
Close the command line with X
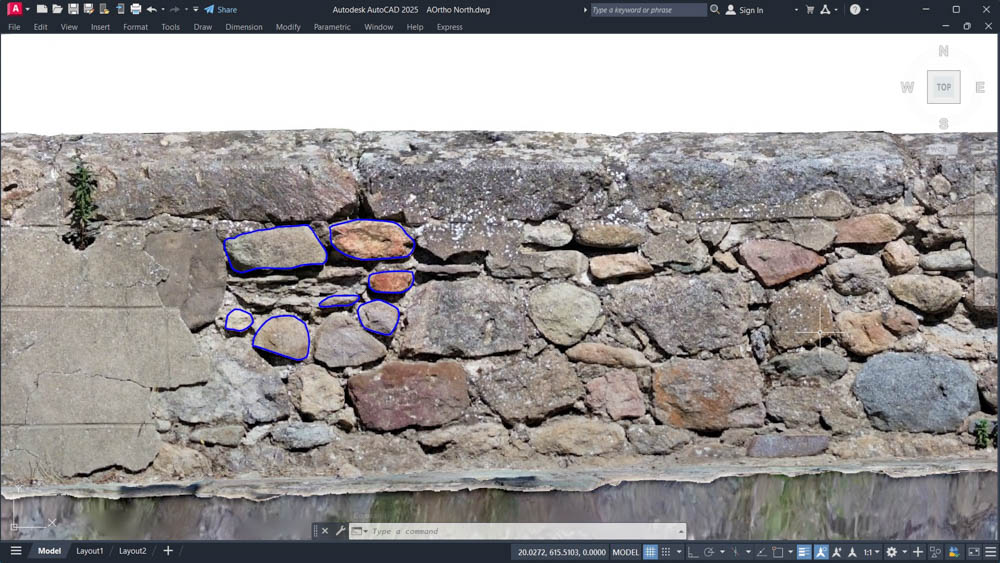click(325, 530)
